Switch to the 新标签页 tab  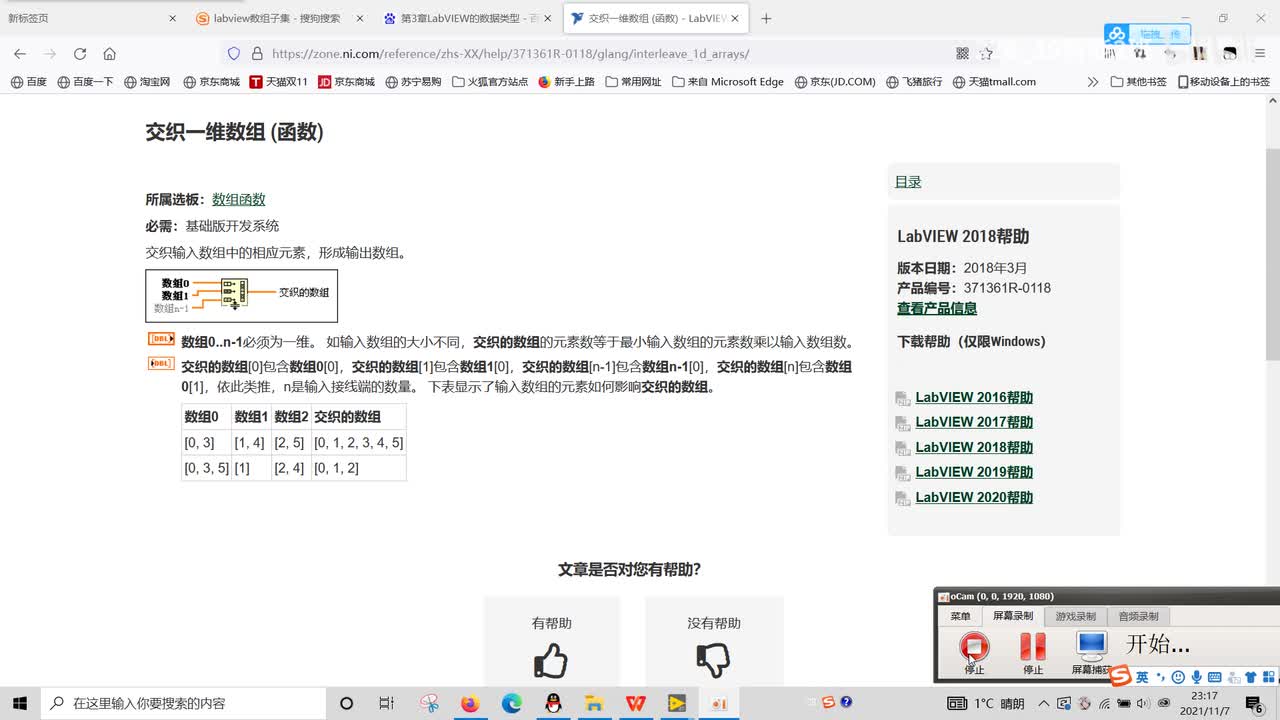point(92,18)
